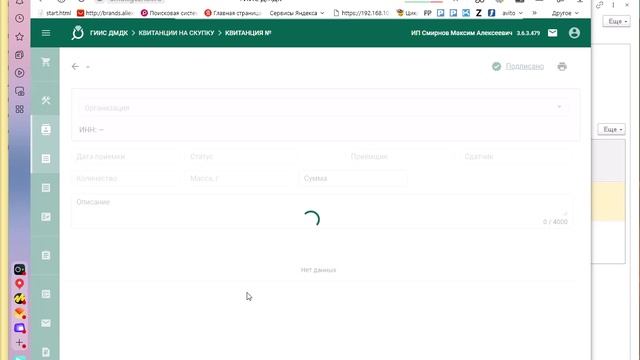The width and height of the screenshot is (640, 360).
Task: Open browser history clock icon
Action: pos(19,18)
